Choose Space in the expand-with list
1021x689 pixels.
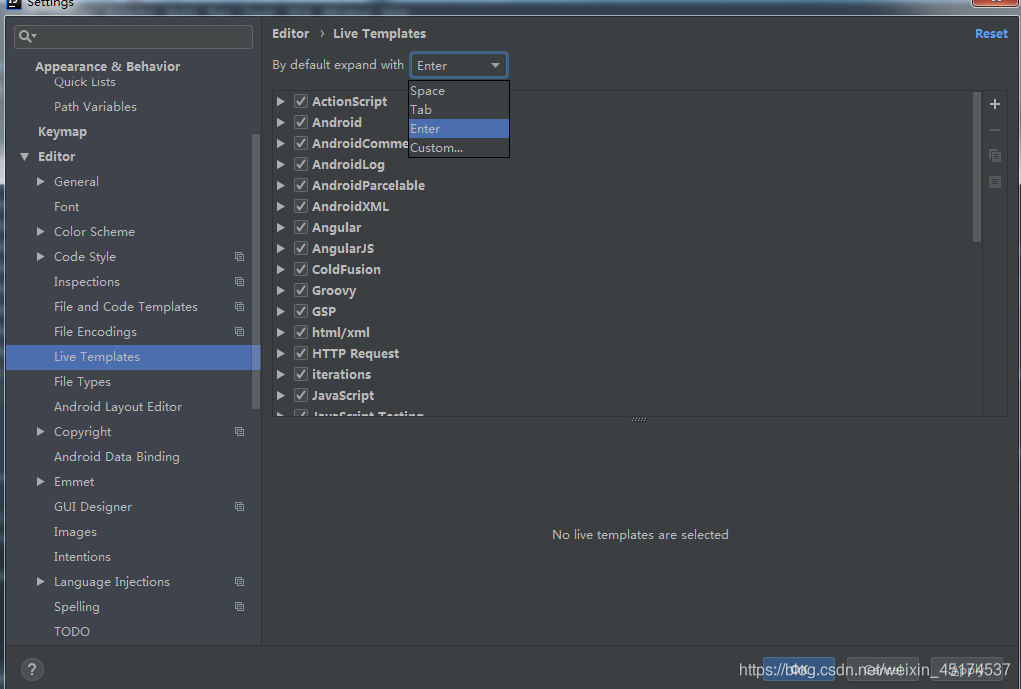[x=458, y=91]
